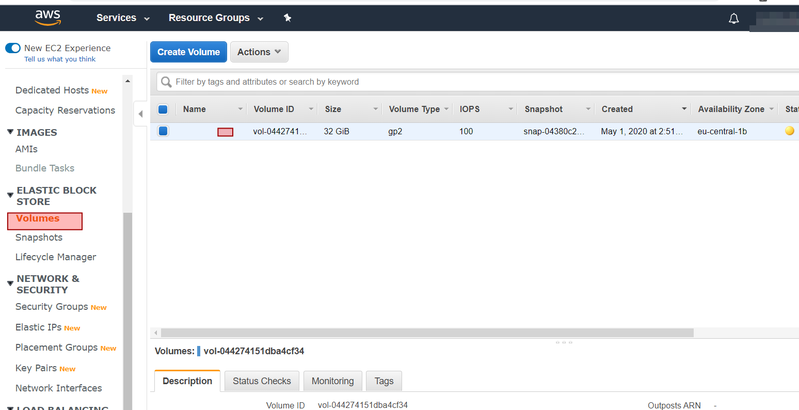
Task: Open Volume Type column dropdown arrow
Action: click(446, 109)
